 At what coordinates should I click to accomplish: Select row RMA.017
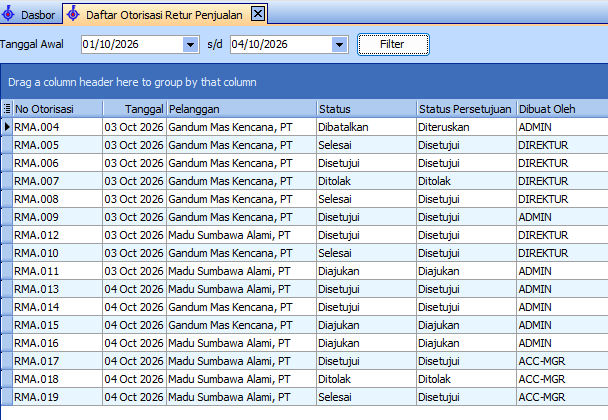click(305, 361)
